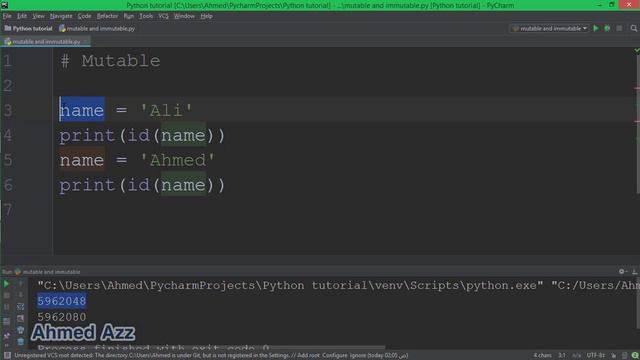
Task: Open the Edit menu
Action: click(22, 16)
